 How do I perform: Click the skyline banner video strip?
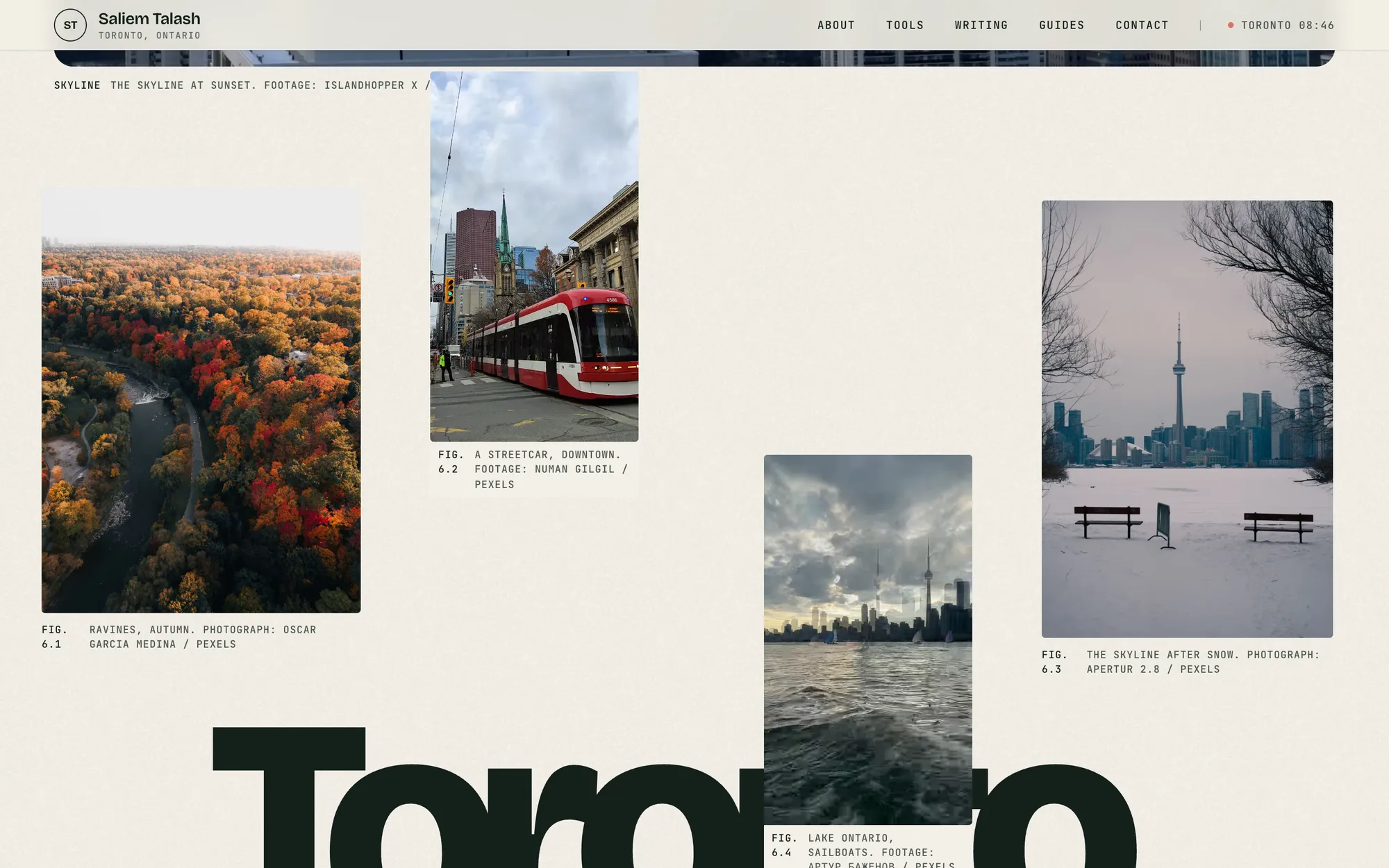[694, 58]
